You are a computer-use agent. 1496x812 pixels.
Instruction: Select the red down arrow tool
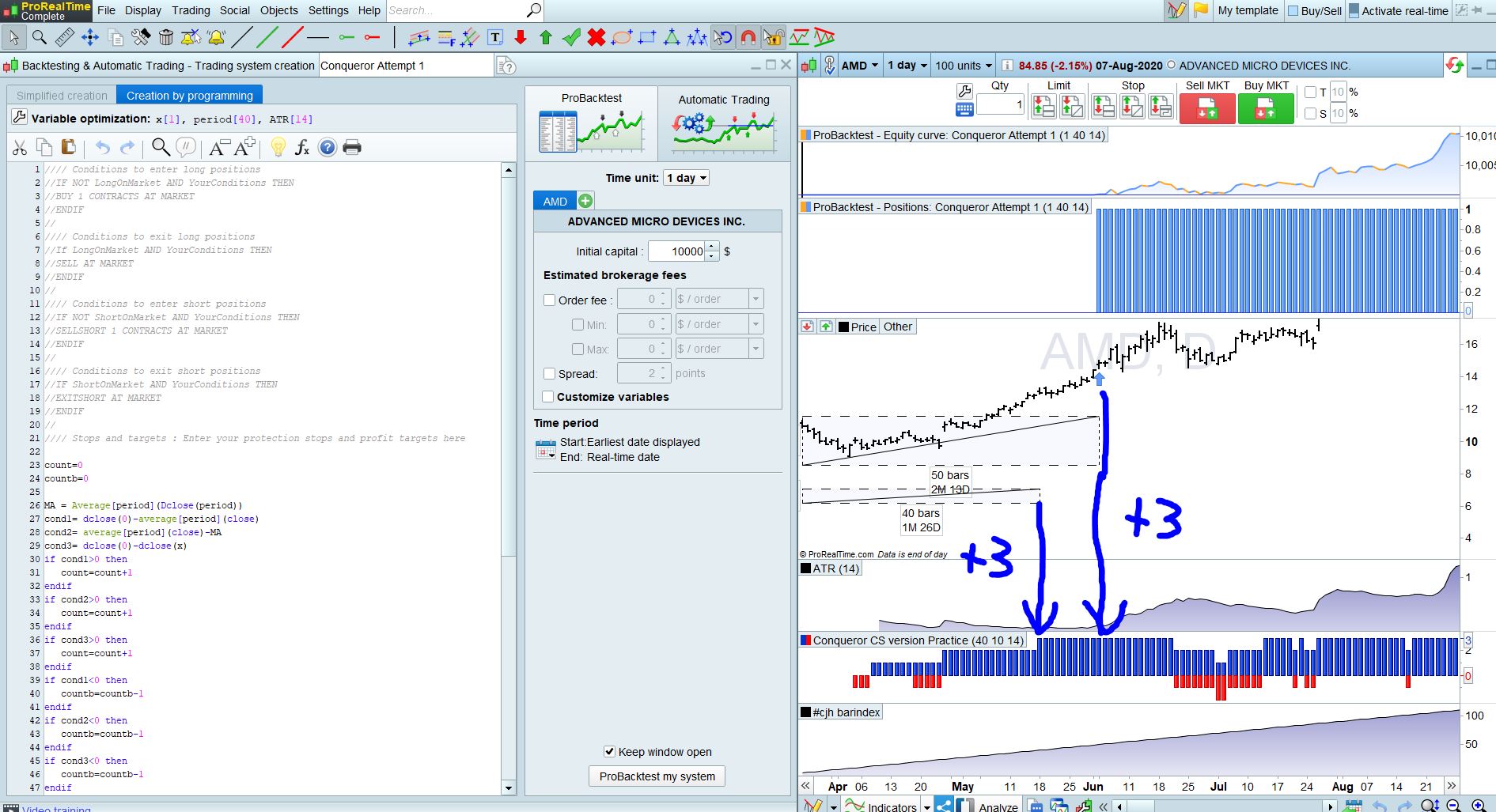click(x=521, y=37)
